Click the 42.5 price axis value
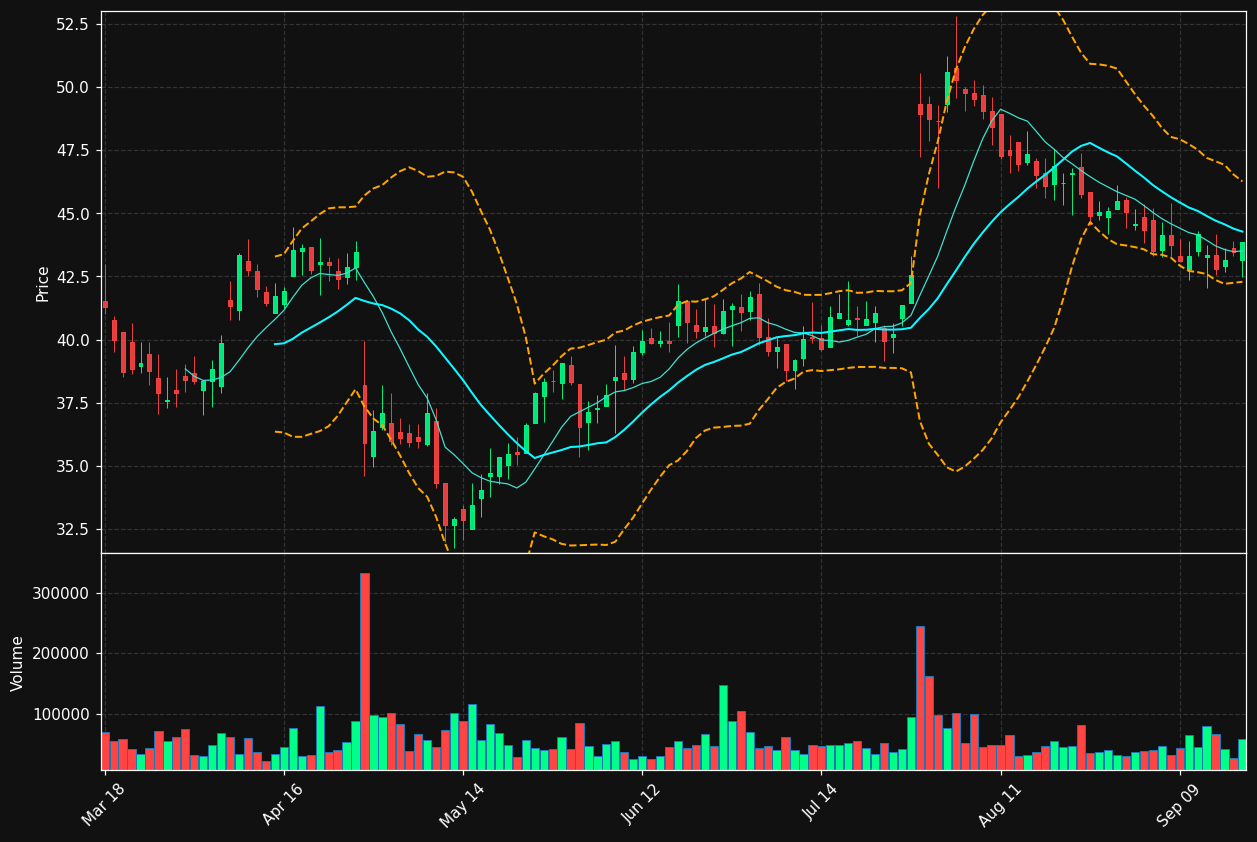This screenshot has width=1257, height=842. click(x=73, y=277)
